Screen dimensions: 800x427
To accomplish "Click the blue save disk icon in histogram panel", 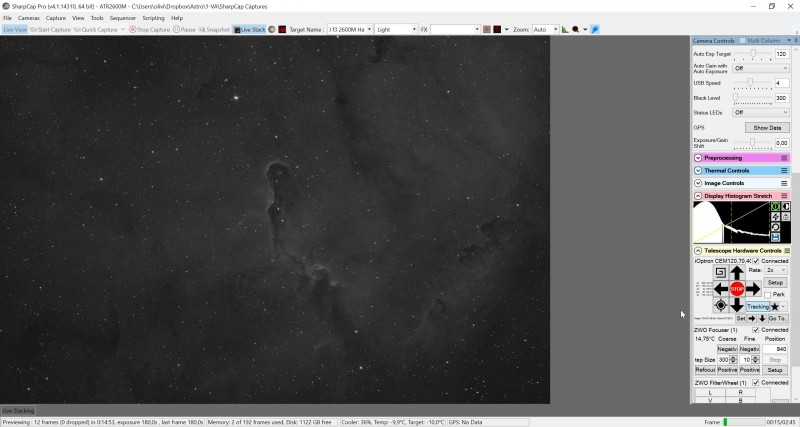I will [x=776, y=237].
